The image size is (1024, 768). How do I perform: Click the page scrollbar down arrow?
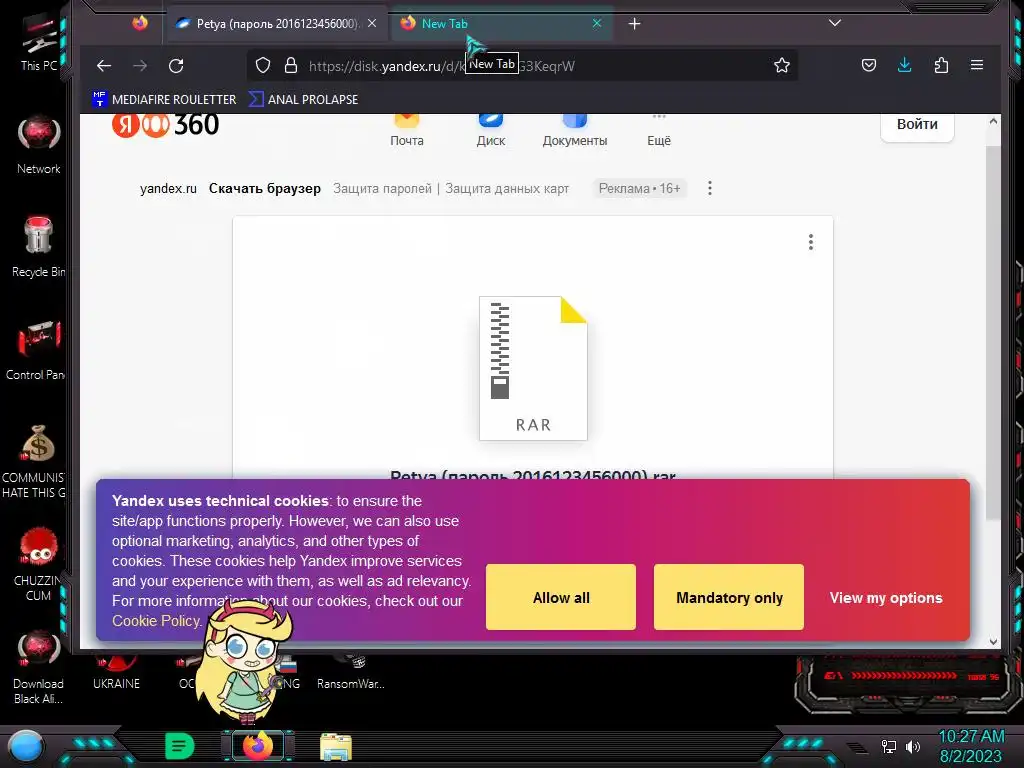[993, 641]
